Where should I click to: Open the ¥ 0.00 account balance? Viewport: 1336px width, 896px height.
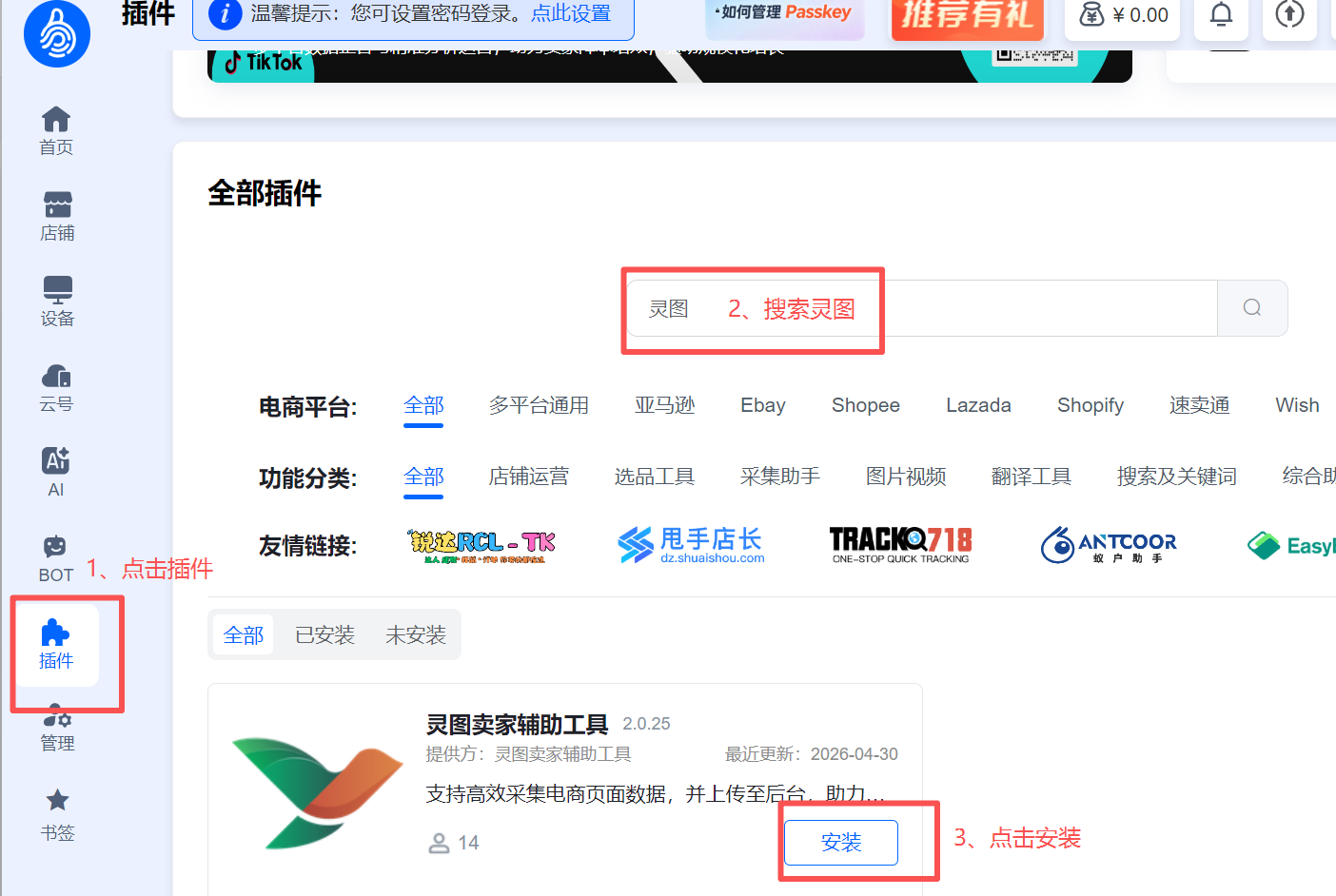1123,15
